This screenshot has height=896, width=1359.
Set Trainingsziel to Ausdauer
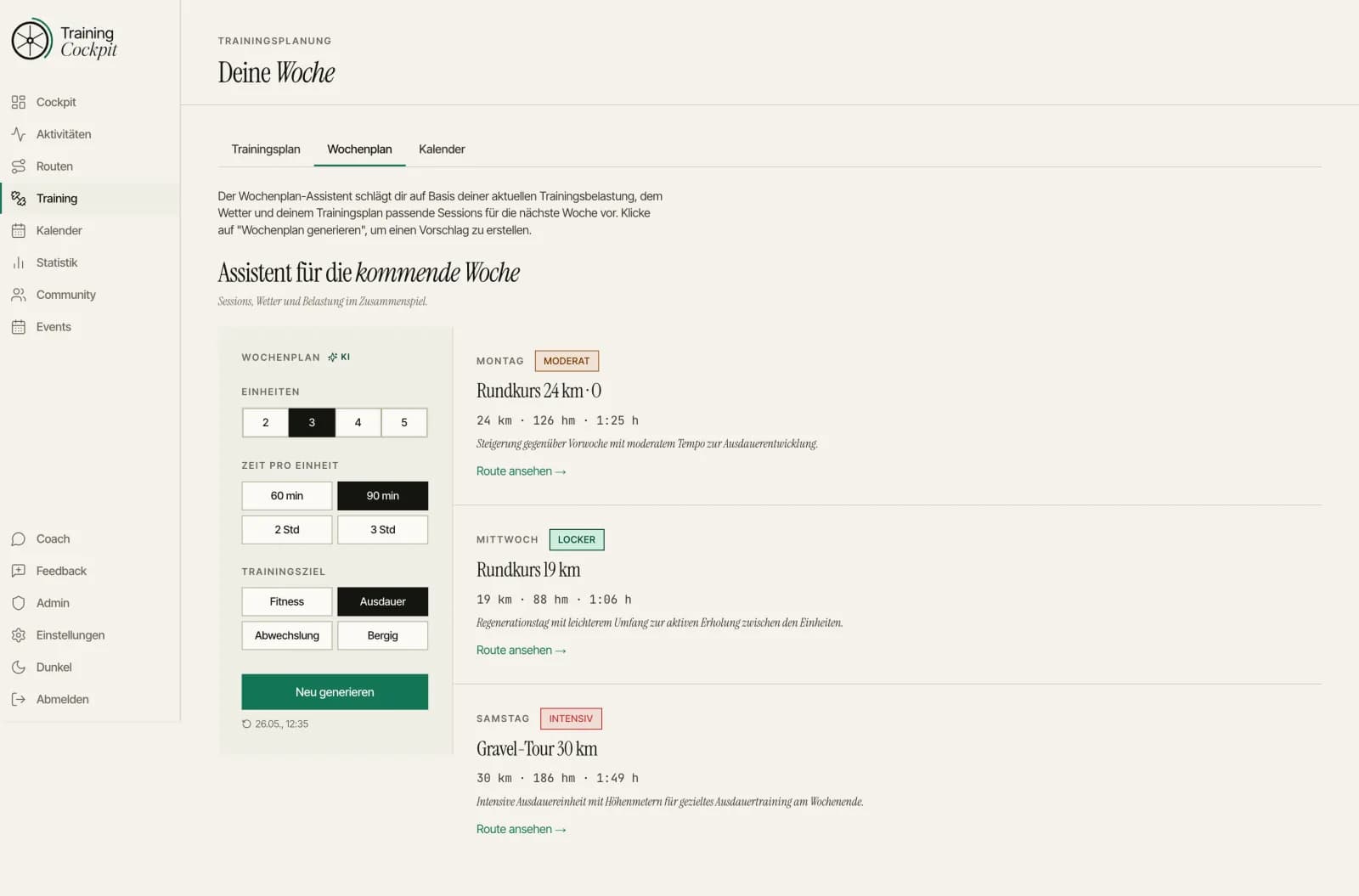pos(383,602)
